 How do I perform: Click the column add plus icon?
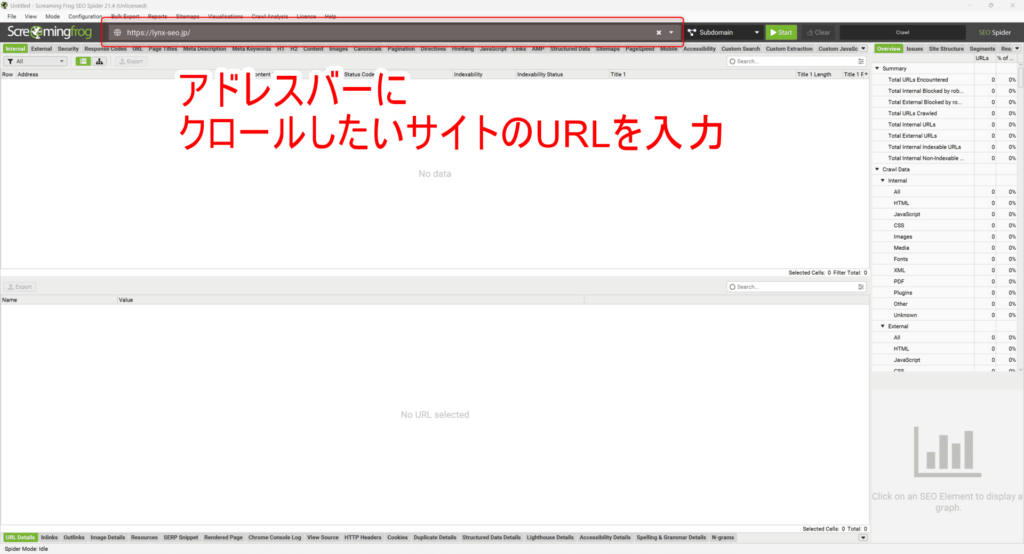click(865, 74)
